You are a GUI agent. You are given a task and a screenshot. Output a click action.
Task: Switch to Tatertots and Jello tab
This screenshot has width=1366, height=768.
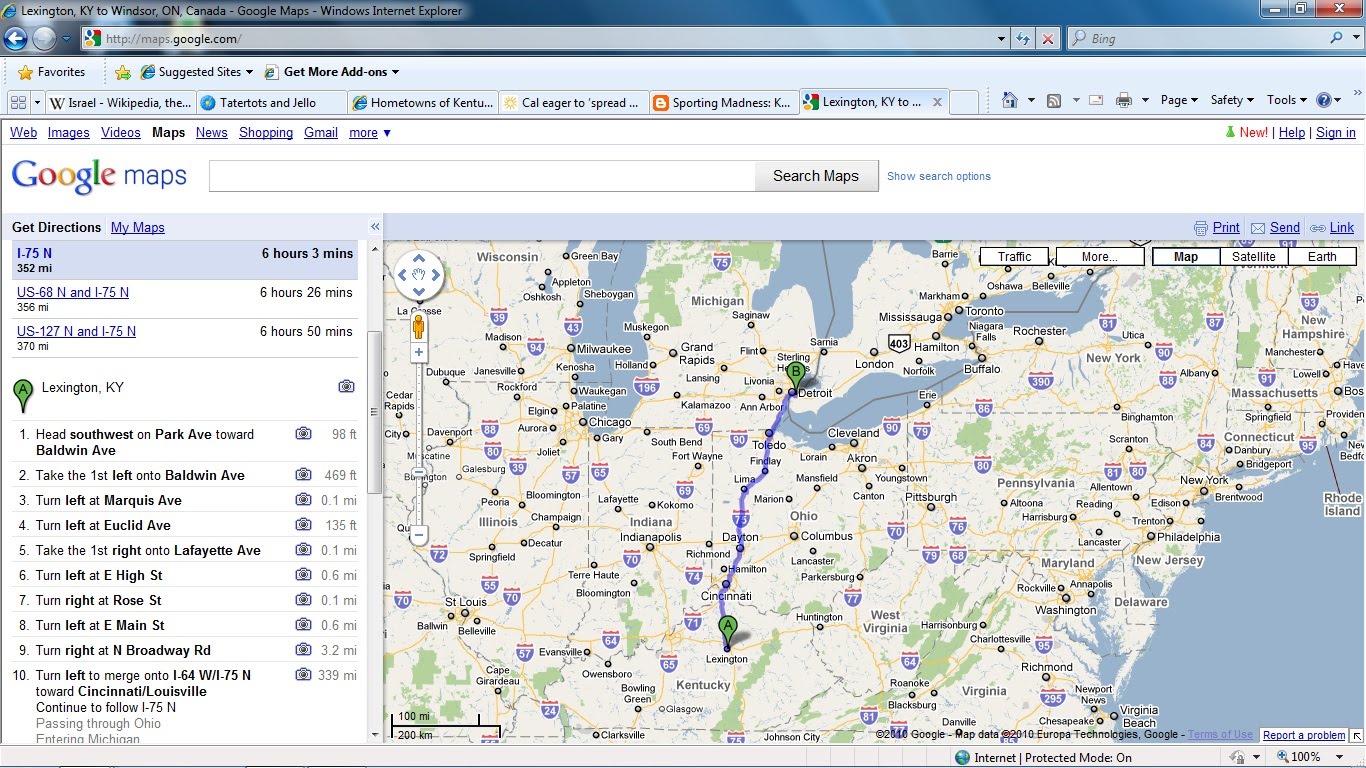[271, 102]
